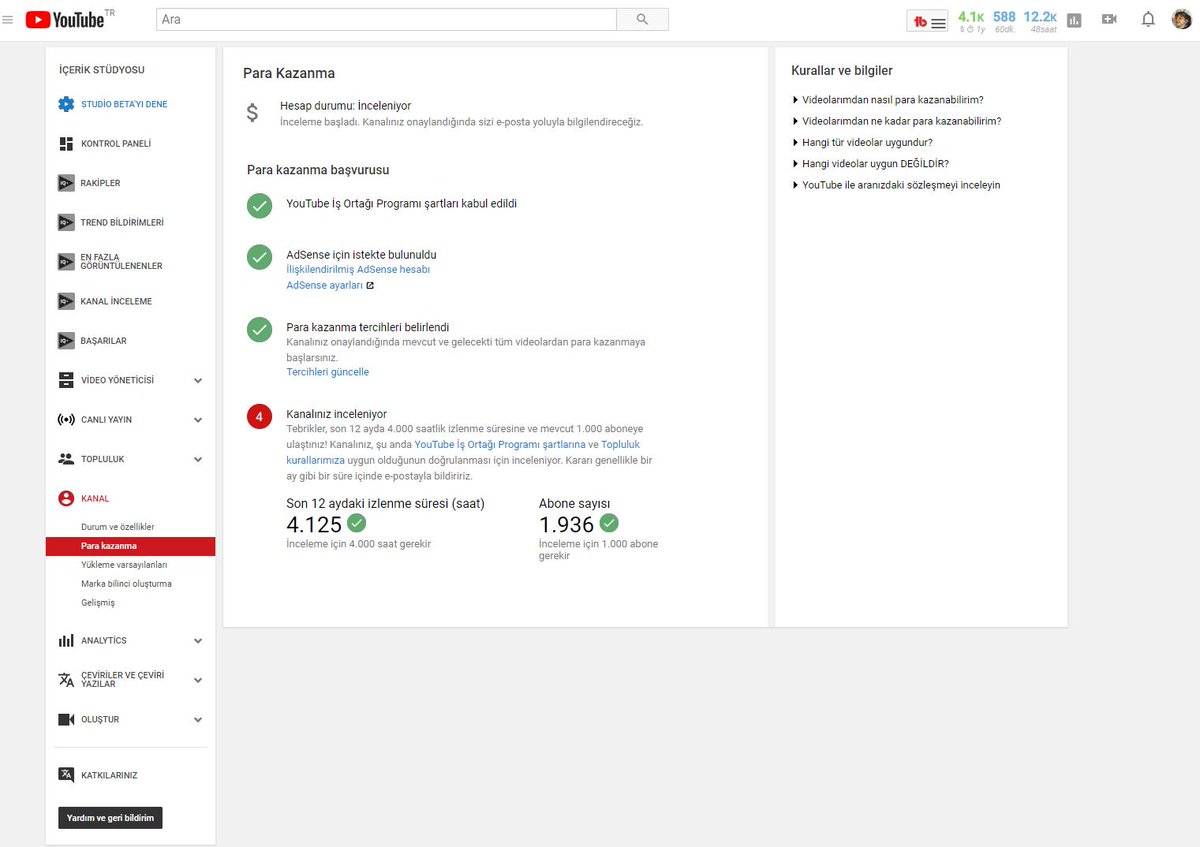
Task: Click the Studio Beta gear icon
Action: click(x=66, y=104)
